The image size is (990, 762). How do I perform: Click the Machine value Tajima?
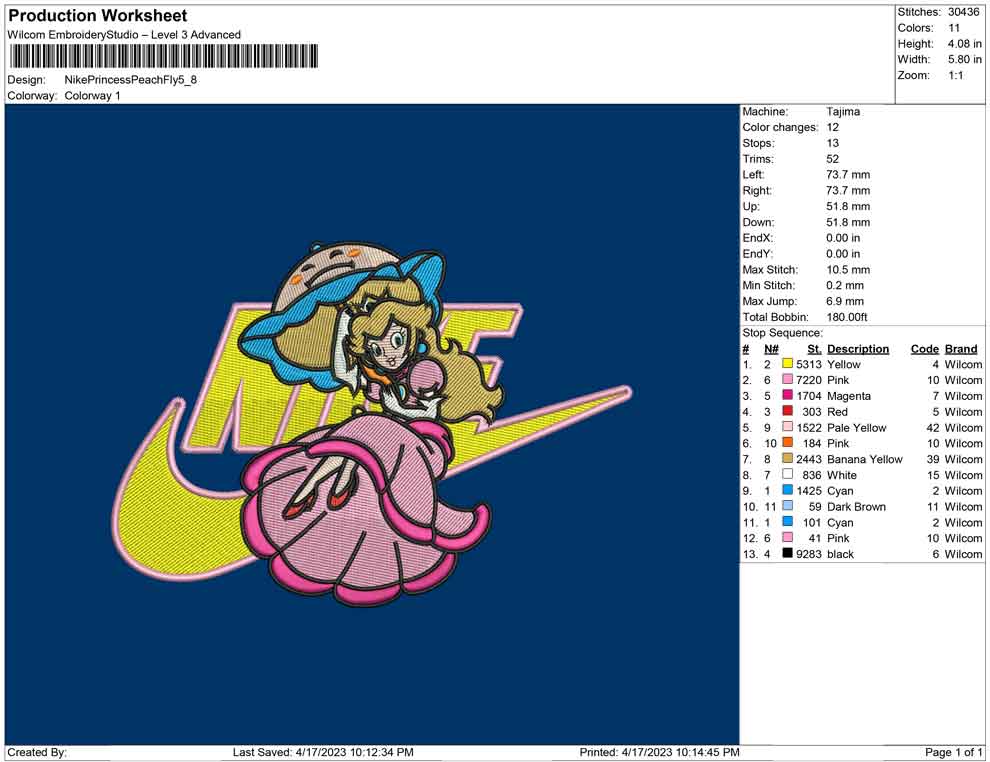click(x=843, y=111)
